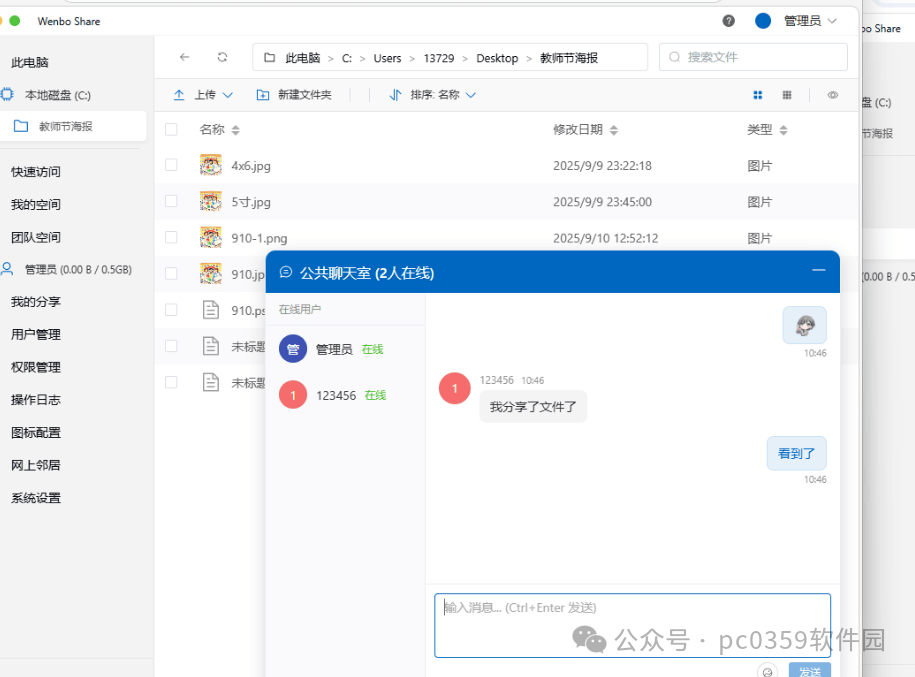Check the select-all files checkbox

point(171,130)
